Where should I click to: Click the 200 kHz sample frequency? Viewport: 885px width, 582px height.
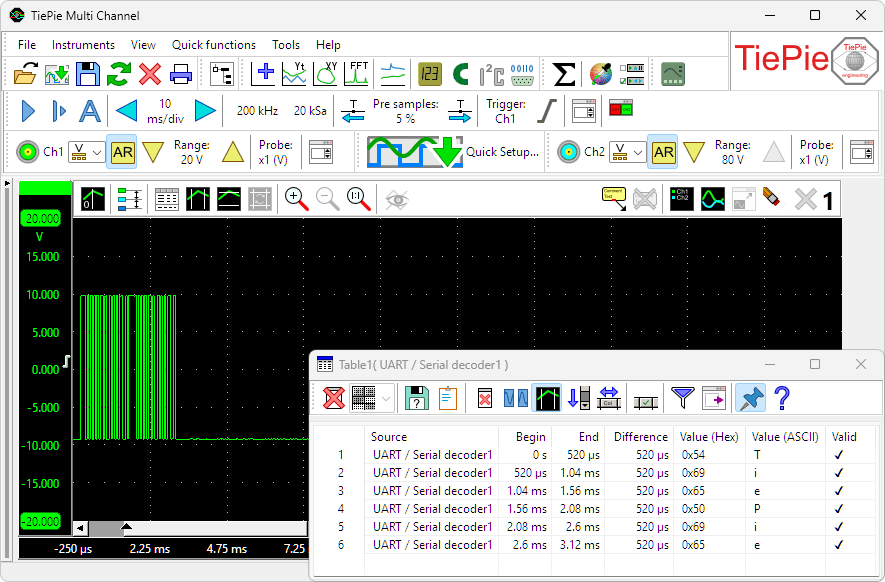click(x=257, y=111)
